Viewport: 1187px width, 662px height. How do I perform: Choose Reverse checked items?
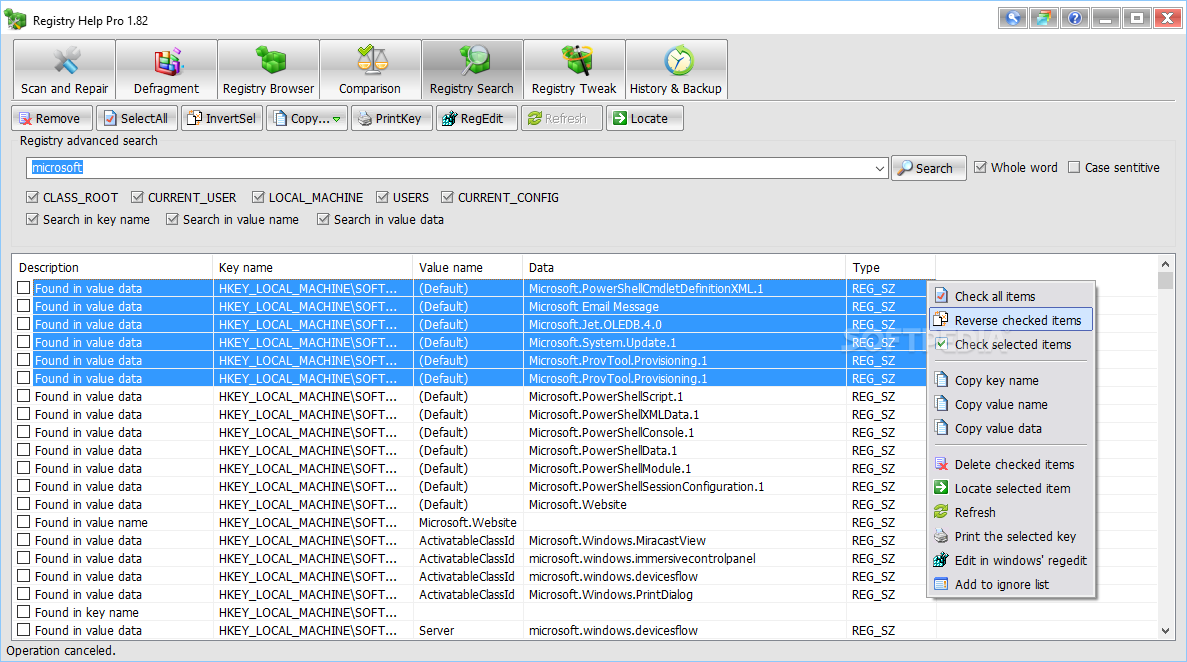click(x=1011, y=320)
